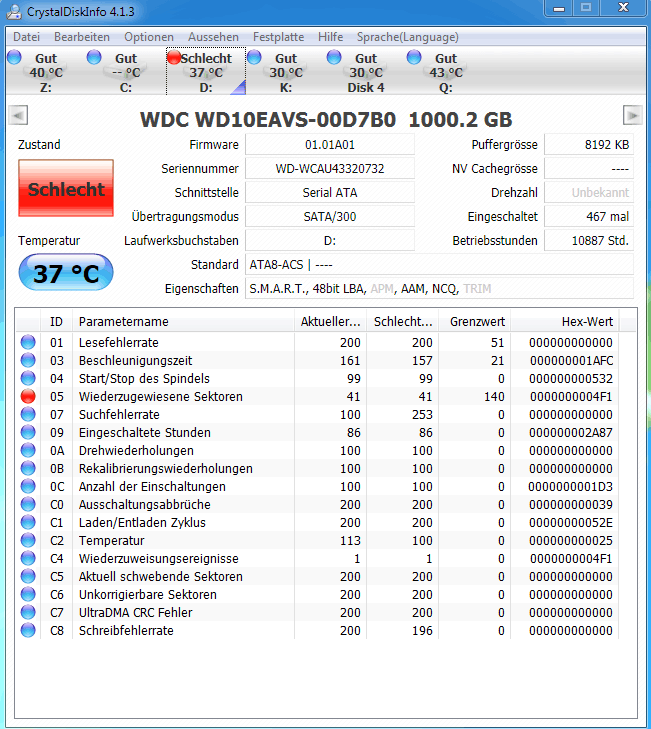Click the Puffergrösse 8192 KB field
Image resolution: width=651 pixels, height=729 pixels.
point(589,145)
